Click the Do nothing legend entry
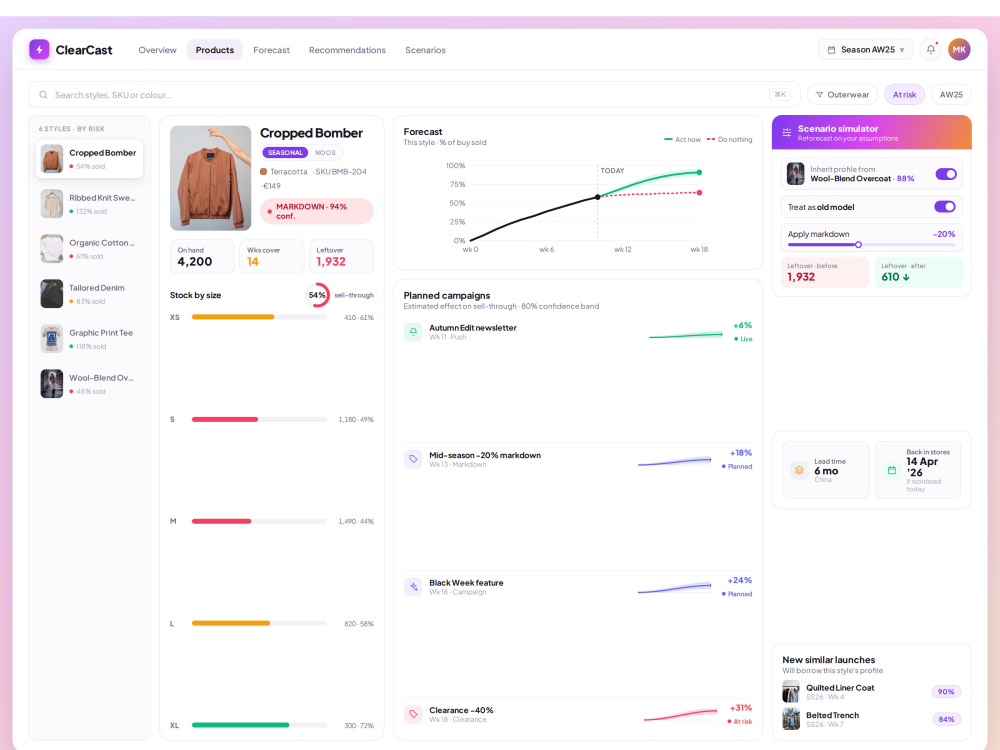 730,139
